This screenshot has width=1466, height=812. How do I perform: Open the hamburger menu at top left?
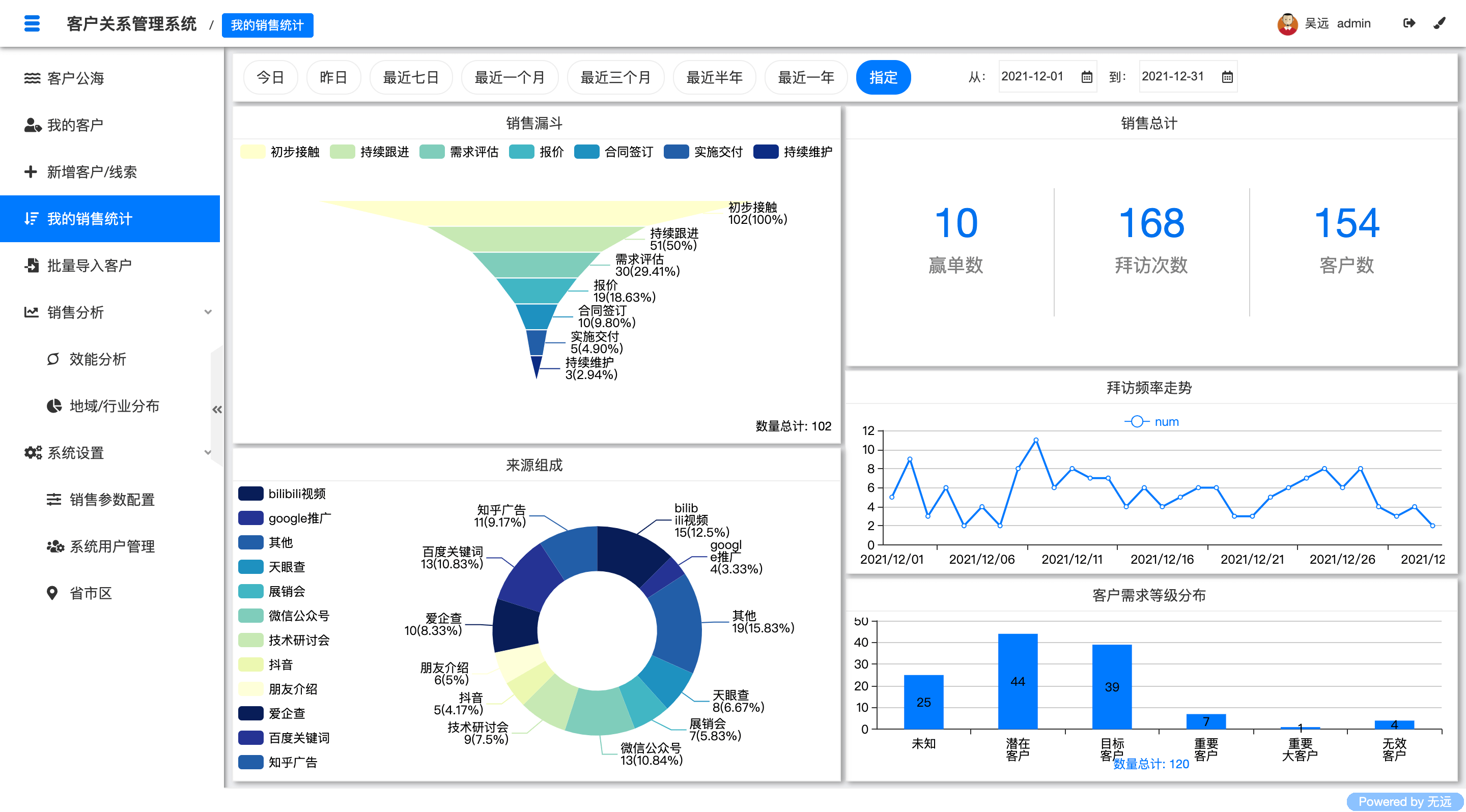point(32,23)
